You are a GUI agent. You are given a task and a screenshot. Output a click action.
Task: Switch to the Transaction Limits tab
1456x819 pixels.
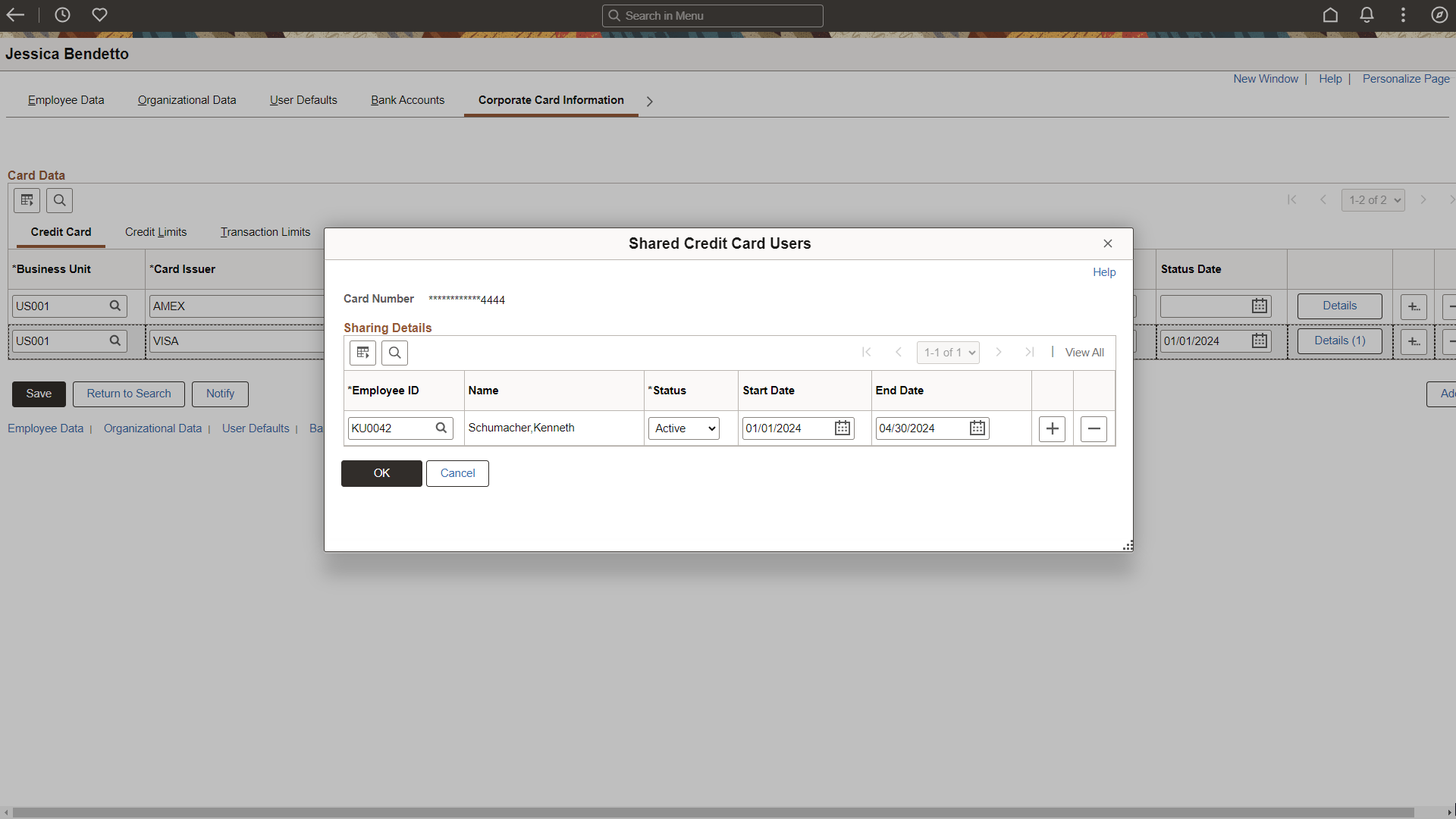point(265,232)
